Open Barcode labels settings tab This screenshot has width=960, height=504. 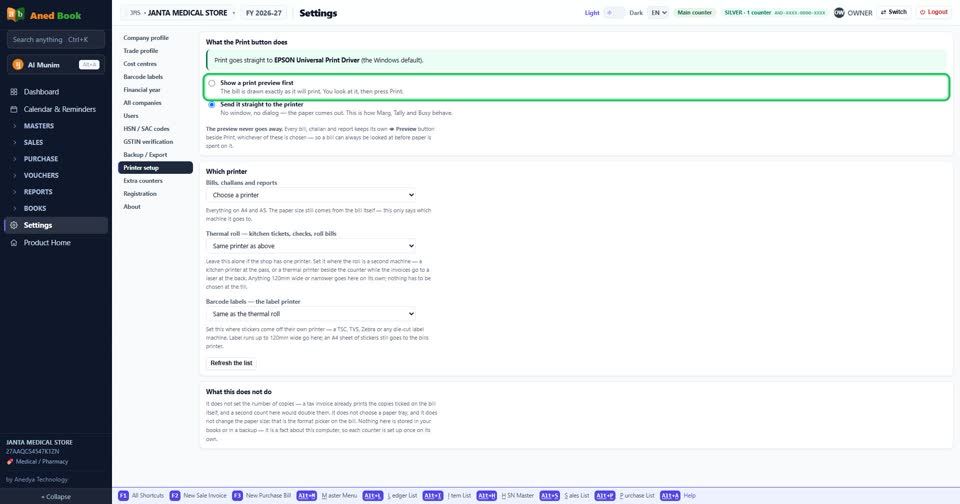coord(155,77)
